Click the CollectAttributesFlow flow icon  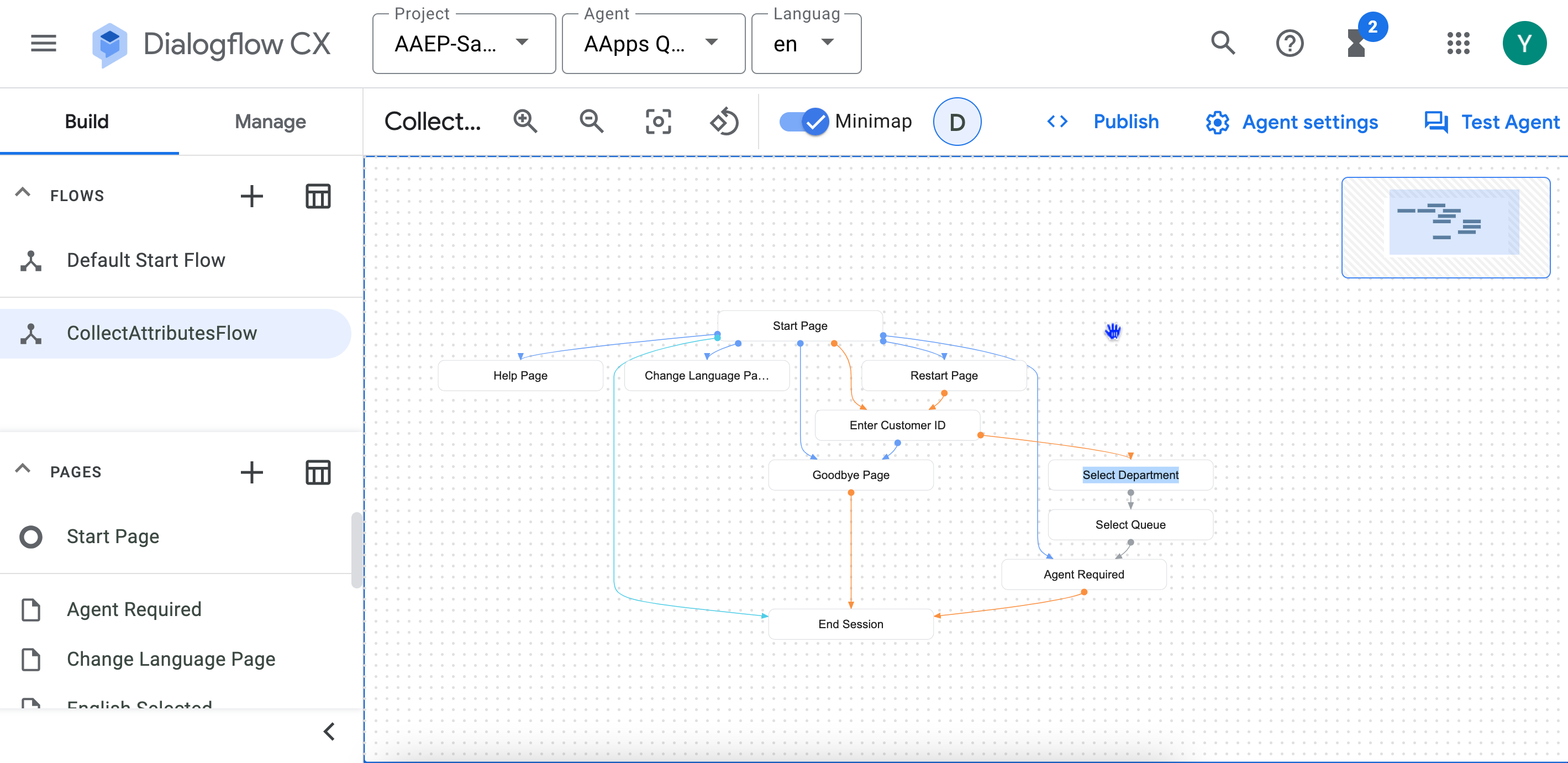coord(31,333)
